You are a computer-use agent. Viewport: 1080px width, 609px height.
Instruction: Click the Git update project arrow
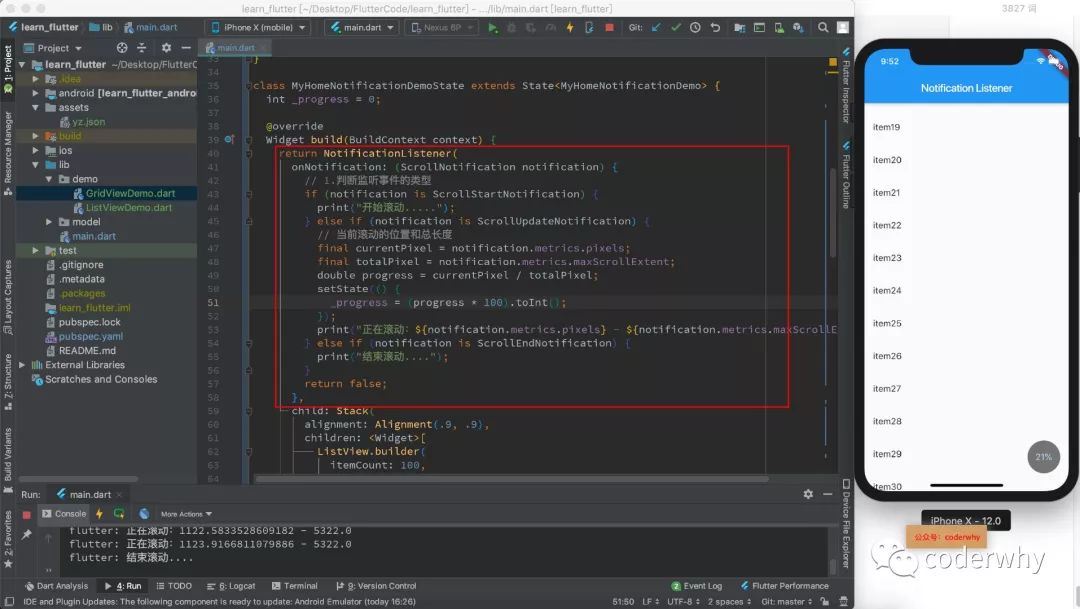click(656, 28)
